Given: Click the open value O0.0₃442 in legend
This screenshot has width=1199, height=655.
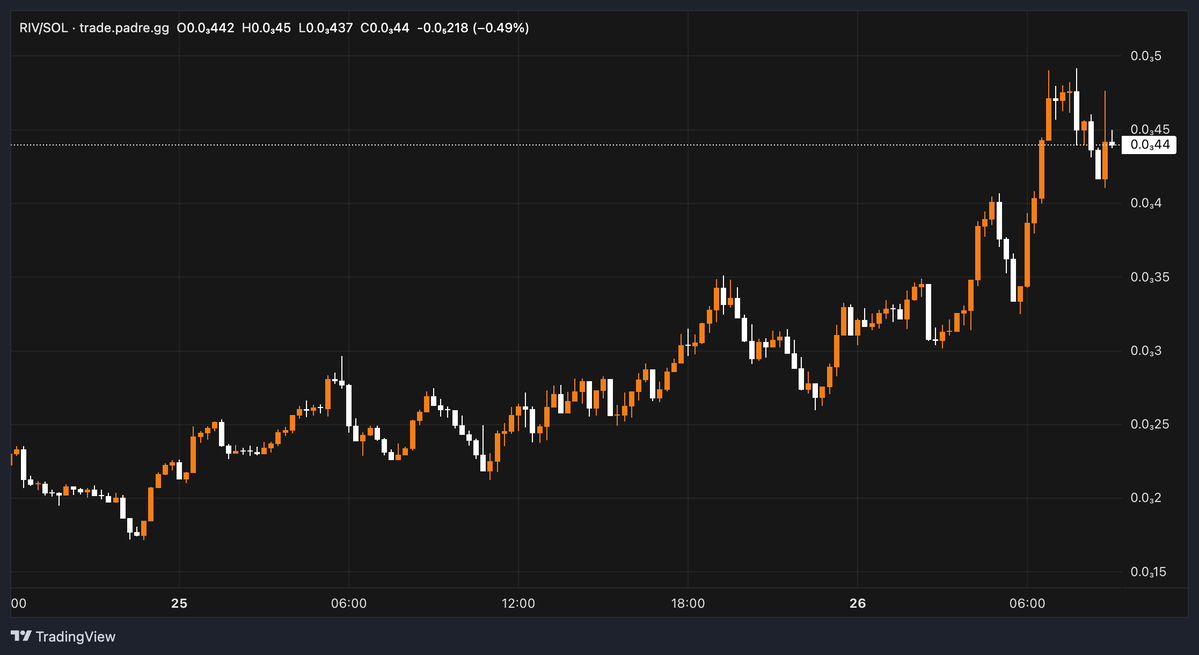Looking at the screenshot, I should pos(206,28).
